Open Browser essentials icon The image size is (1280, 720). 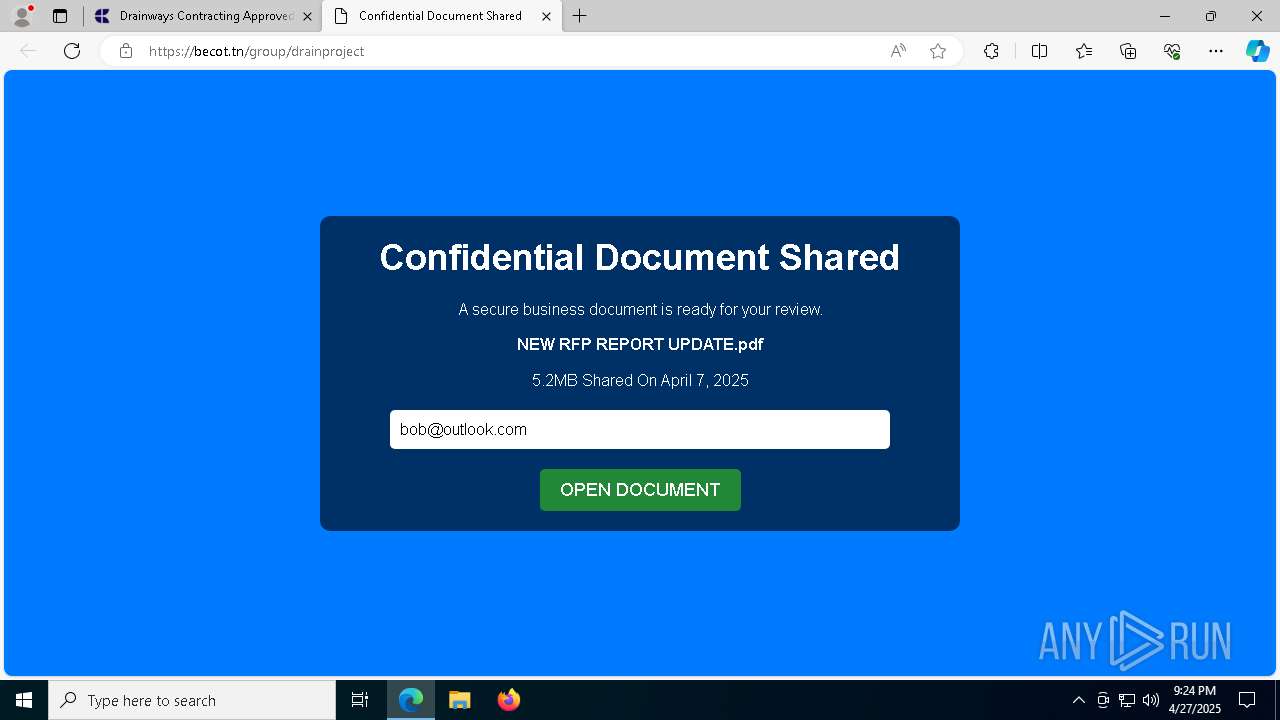coord(1172,51)
